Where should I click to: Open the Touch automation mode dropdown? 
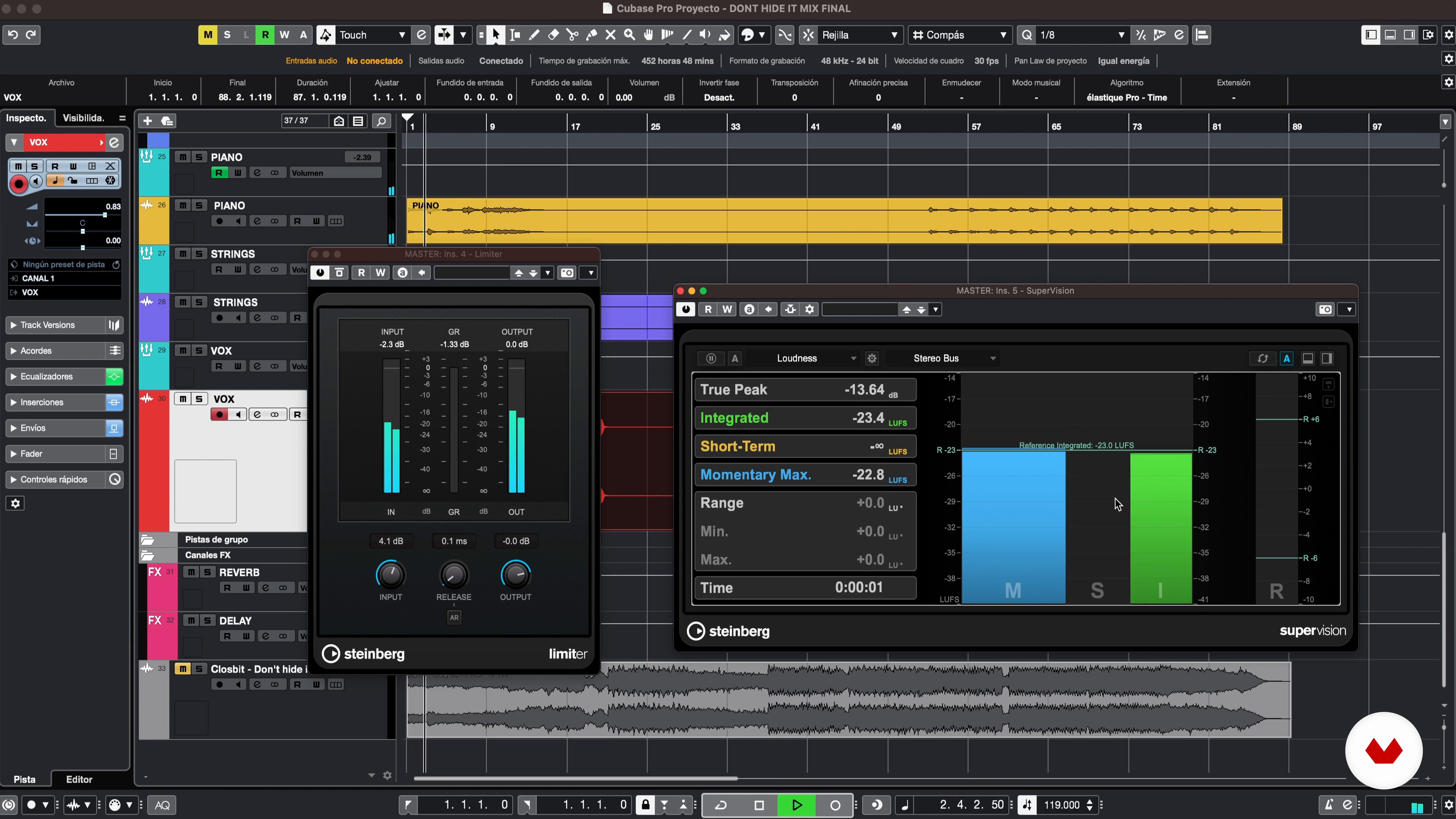pos(371,35)
